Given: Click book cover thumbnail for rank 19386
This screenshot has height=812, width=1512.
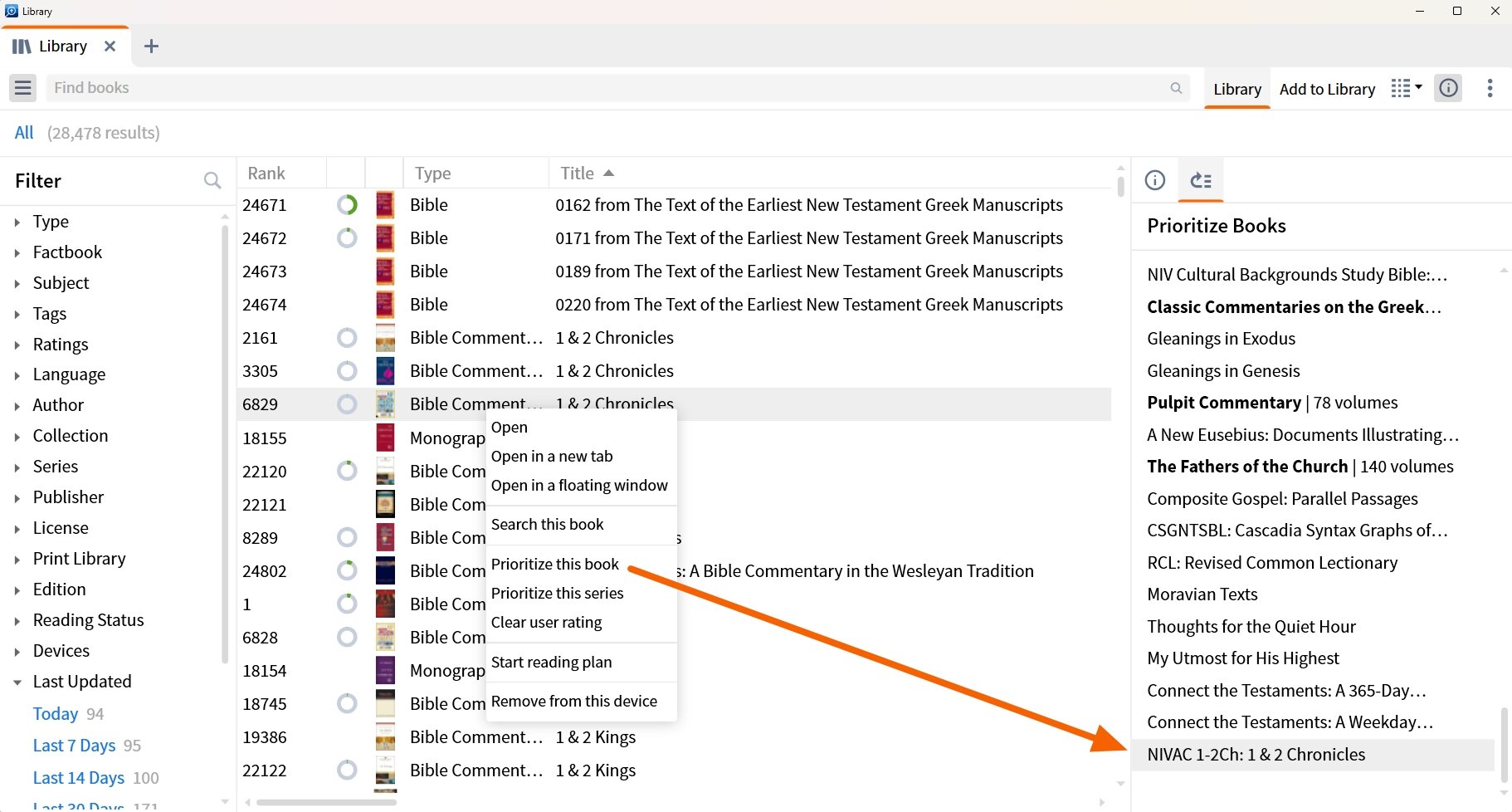Looking at the screenshot, I should 385,736.
